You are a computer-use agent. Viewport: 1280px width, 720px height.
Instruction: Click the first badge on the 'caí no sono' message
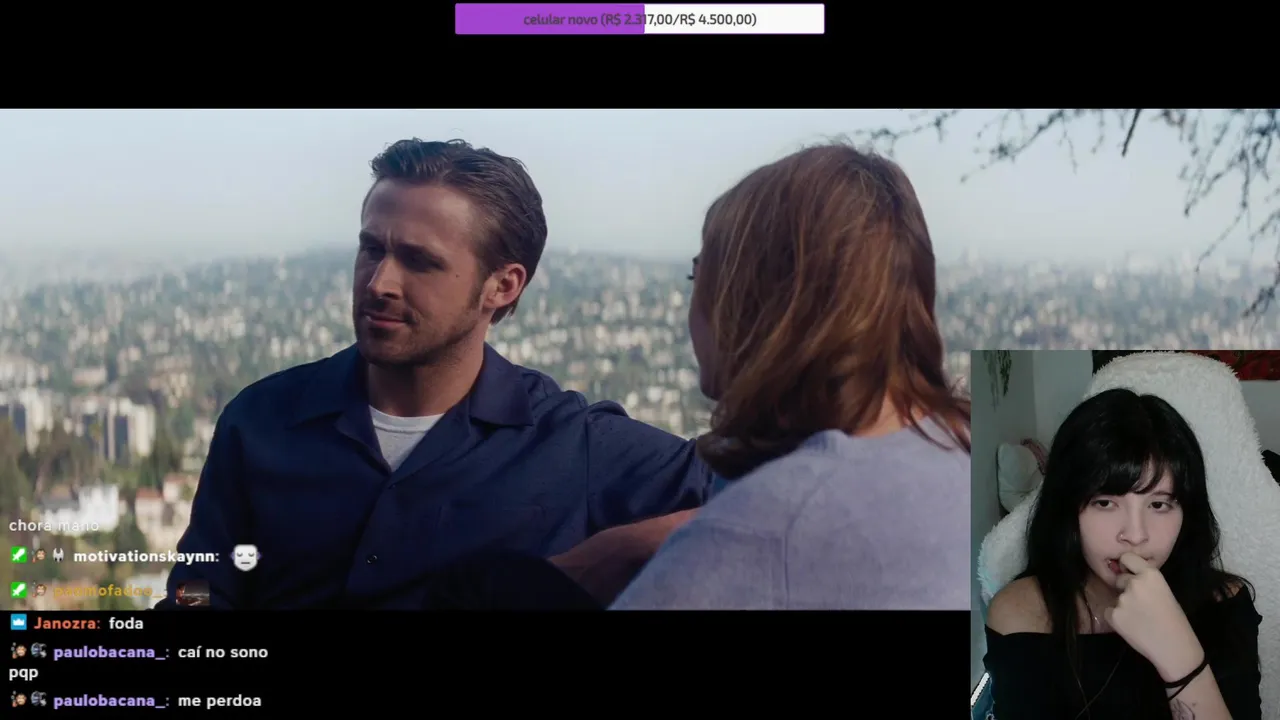coord(18,652)
